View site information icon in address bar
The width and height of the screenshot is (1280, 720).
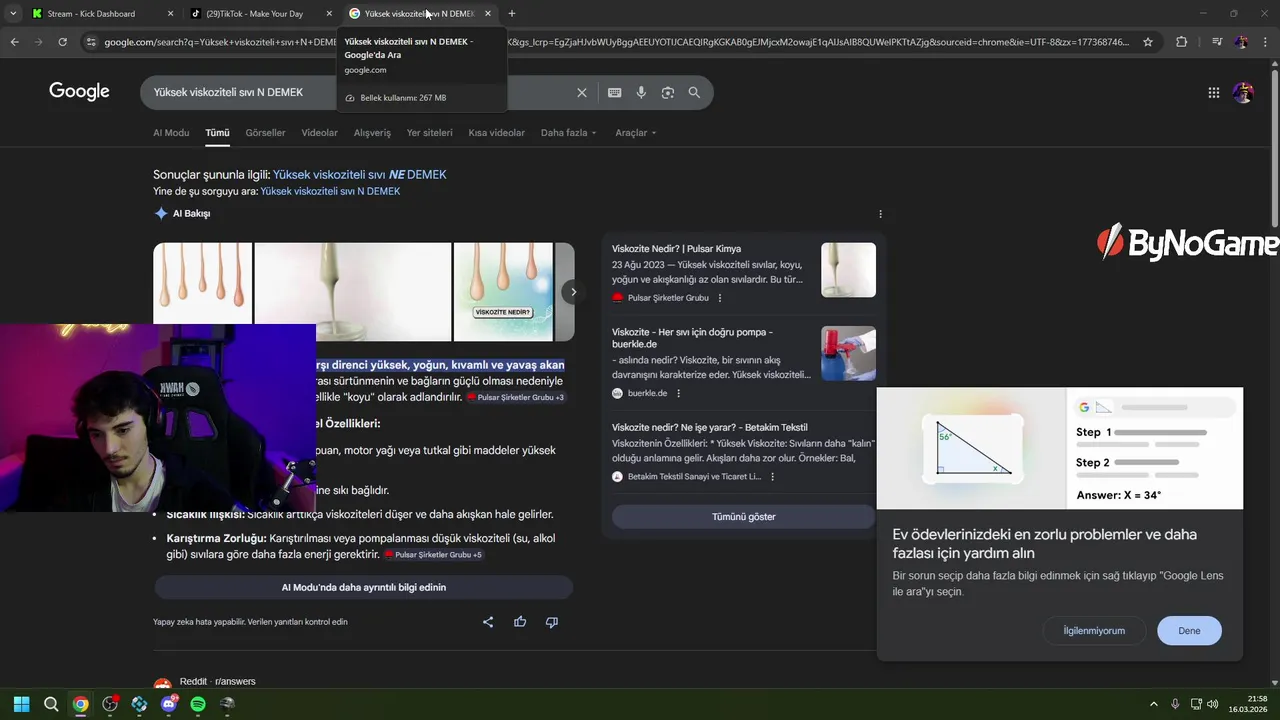point(91,42)
